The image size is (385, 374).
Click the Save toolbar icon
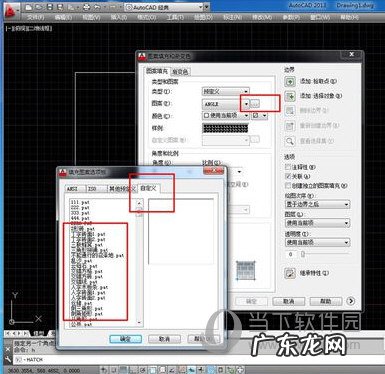(50, 7)
